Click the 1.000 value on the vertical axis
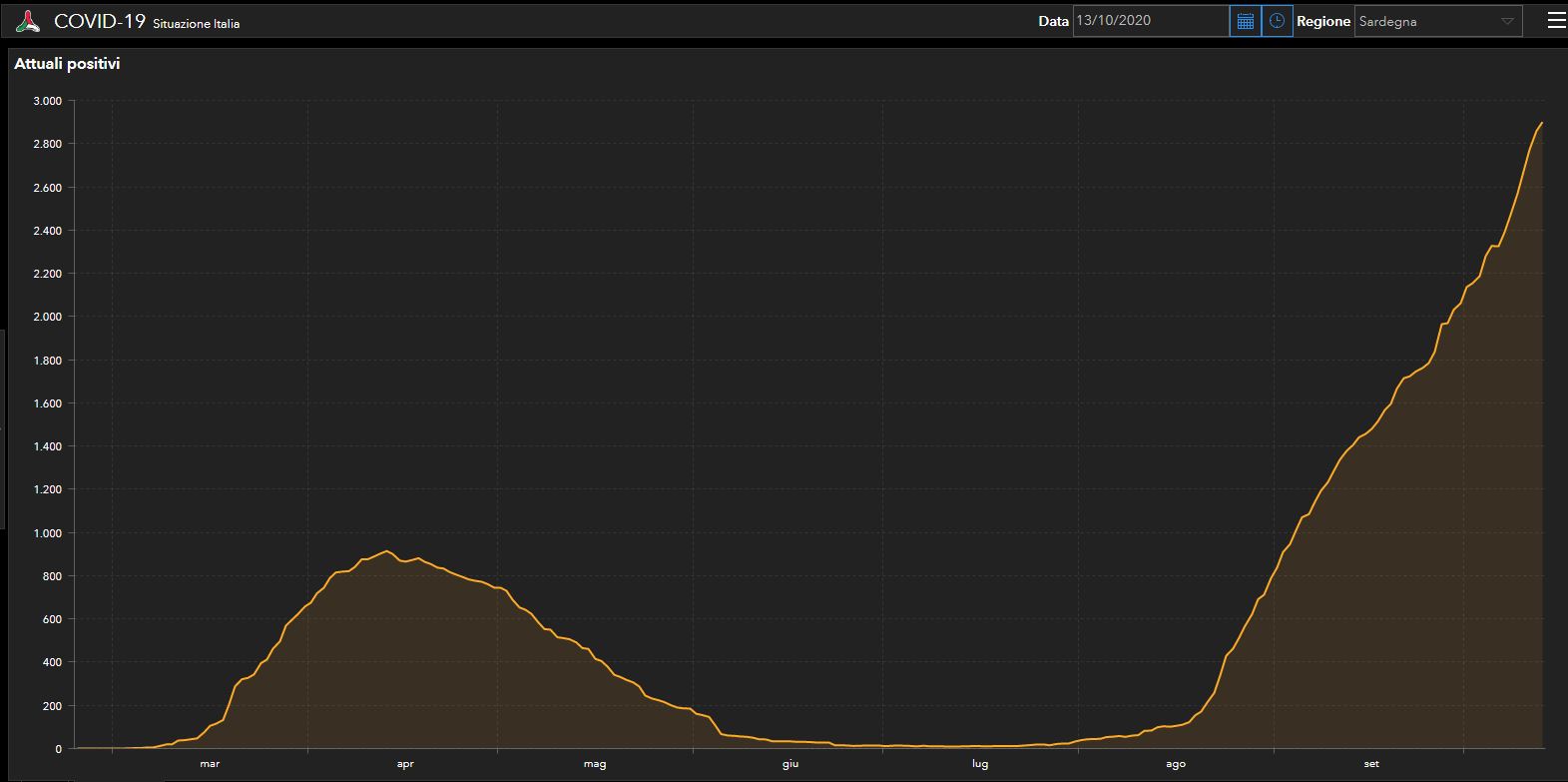 [47, 533]
